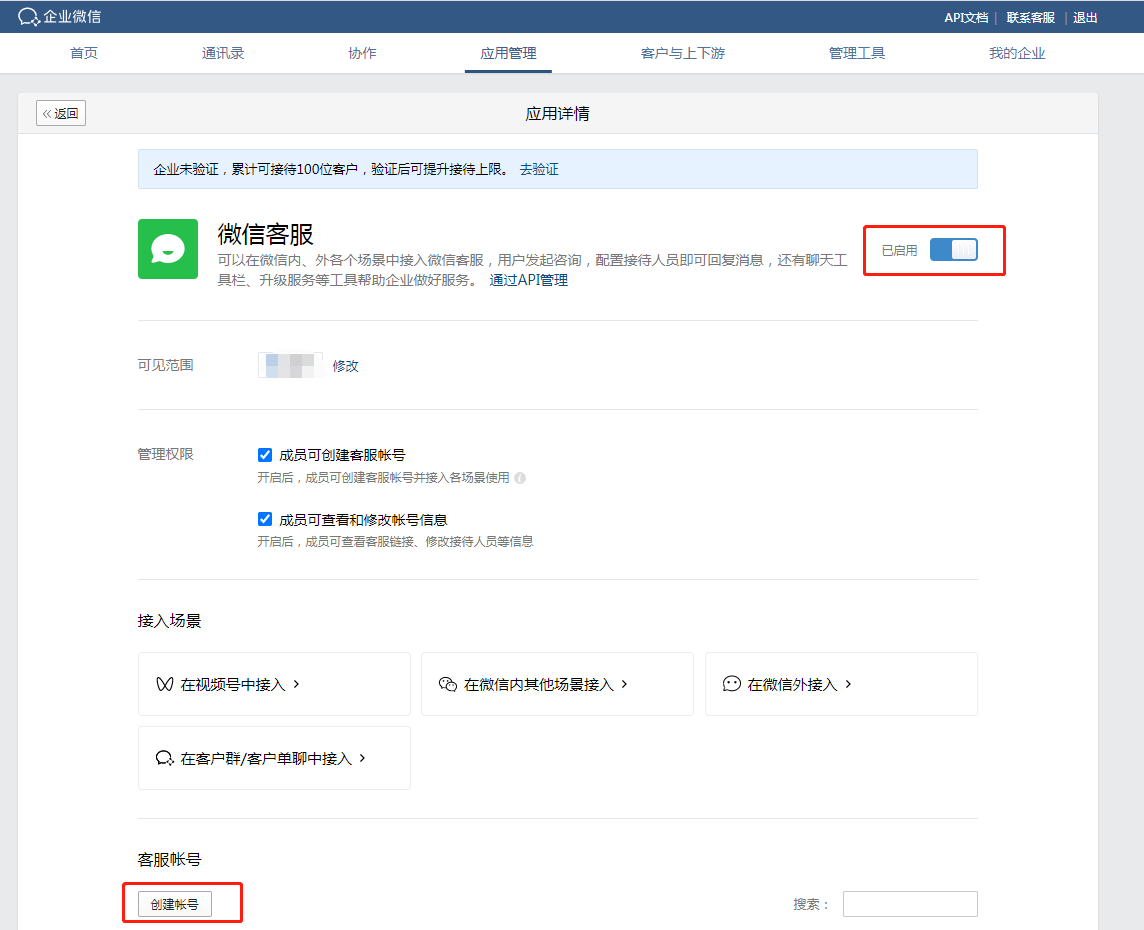Click the WeChat bubbles icon for 微信内其他场景

pyautogui.click(x=448, y=684)
